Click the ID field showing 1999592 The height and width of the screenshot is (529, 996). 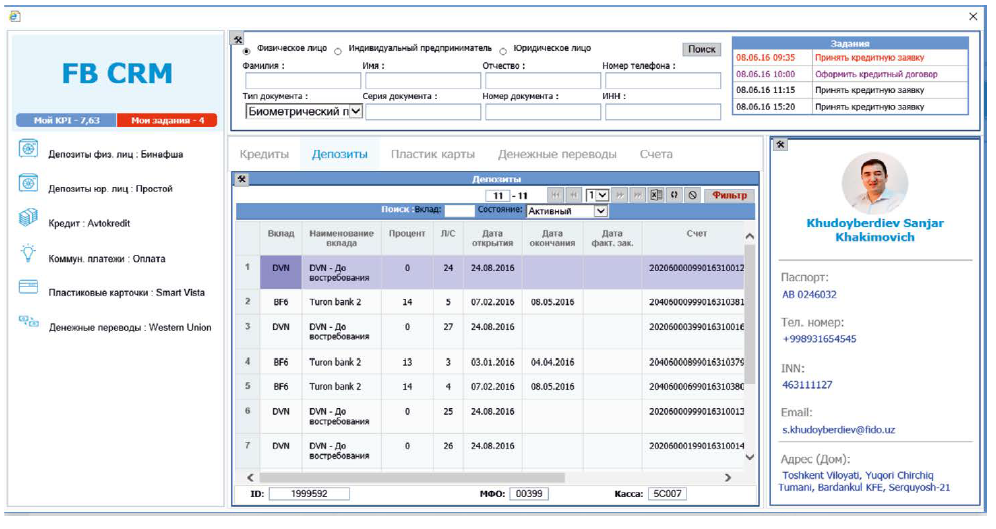(309, 493)
